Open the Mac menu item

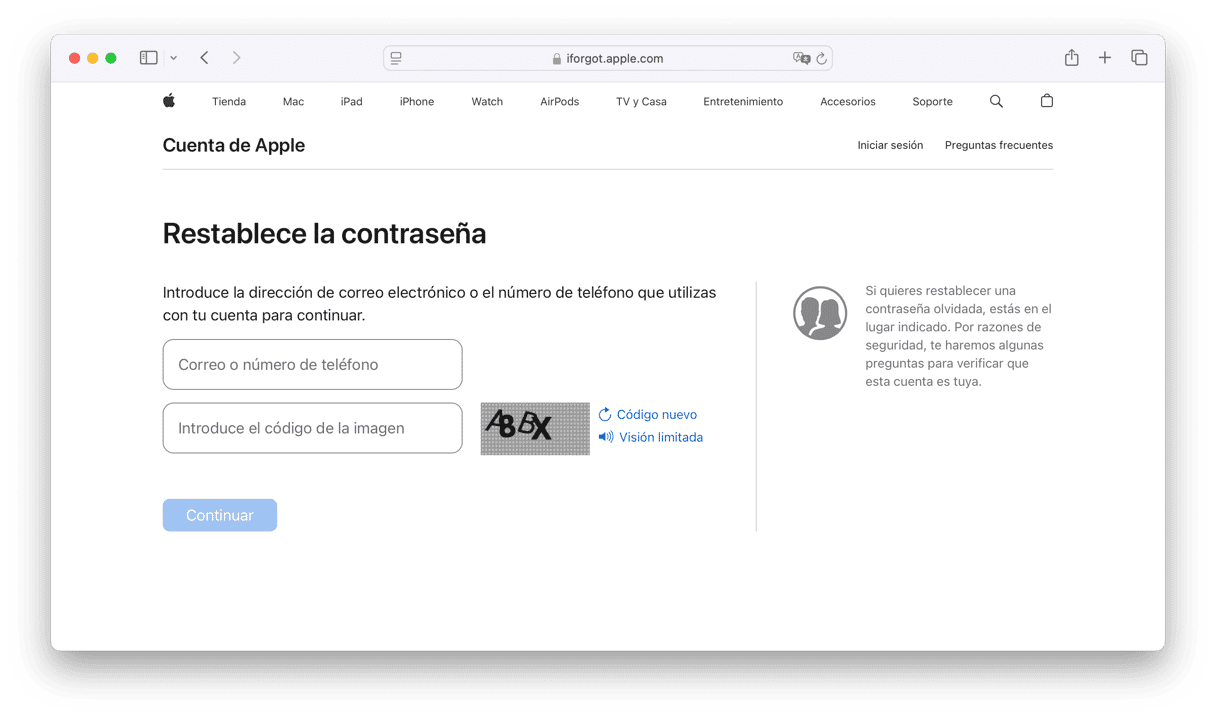coord(293,101)
